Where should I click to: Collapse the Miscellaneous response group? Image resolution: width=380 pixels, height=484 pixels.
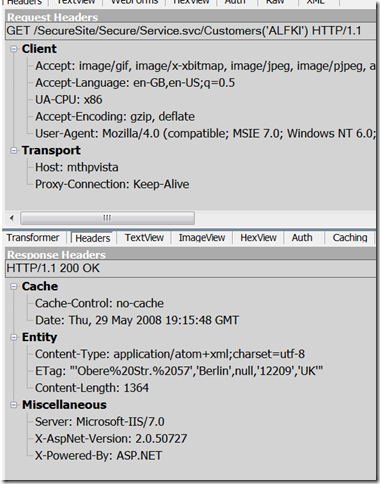click(13, 405)
